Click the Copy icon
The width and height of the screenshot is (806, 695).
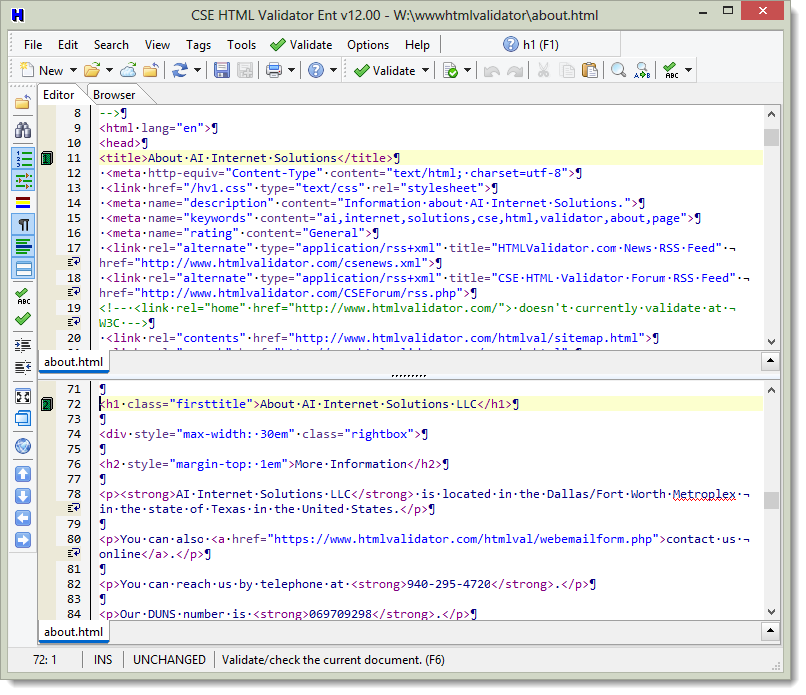tap(567, 70)
